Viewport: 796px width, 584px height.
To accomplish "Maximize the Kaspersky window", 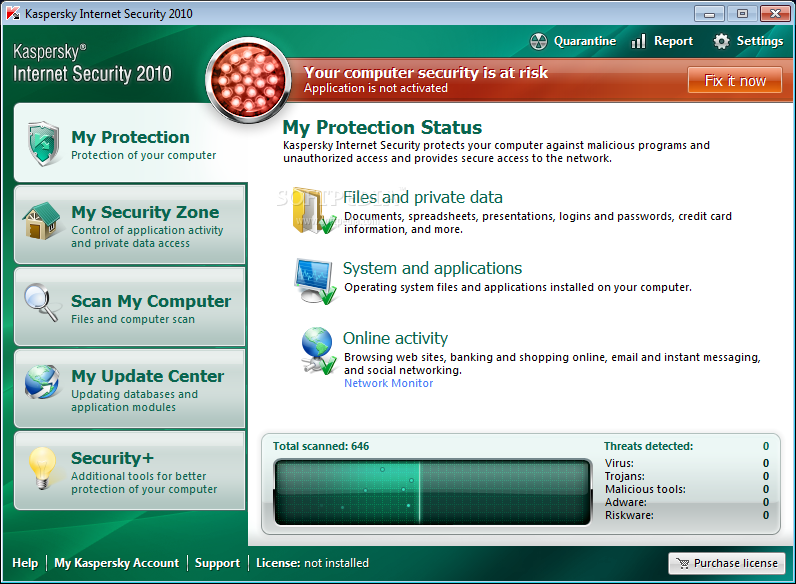I will (x=742, y=14).
